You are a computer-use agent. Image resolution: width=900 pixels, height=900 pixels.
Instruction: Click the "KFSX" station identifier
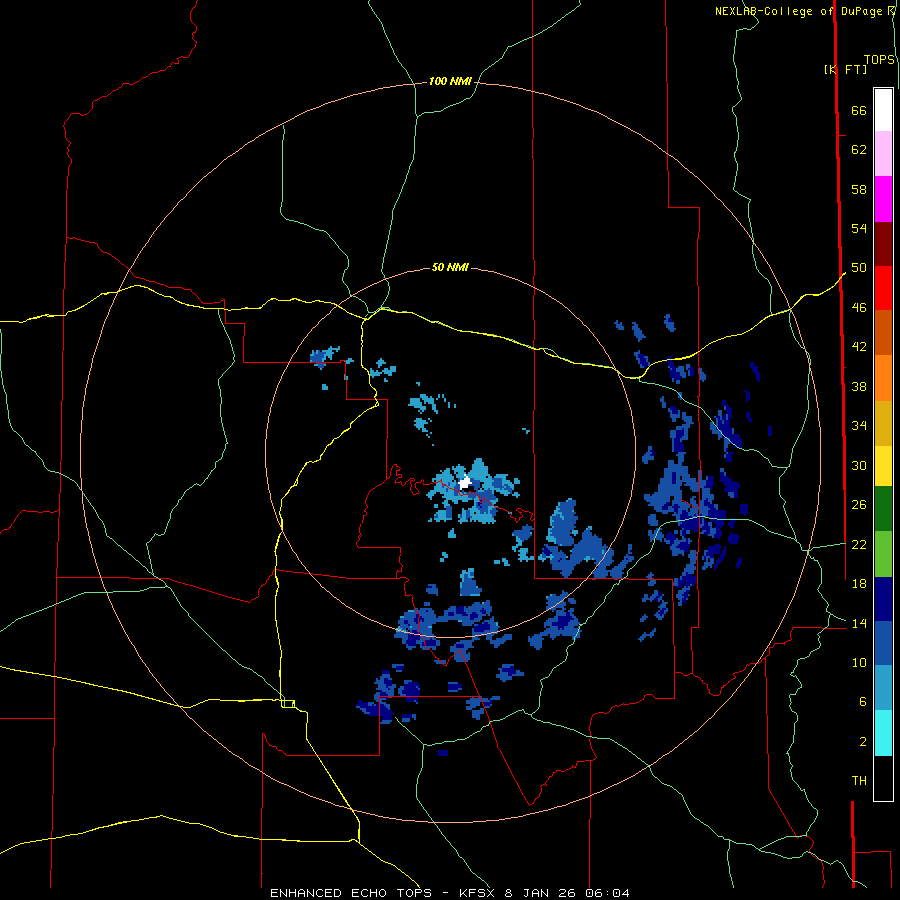click(476, 893)
